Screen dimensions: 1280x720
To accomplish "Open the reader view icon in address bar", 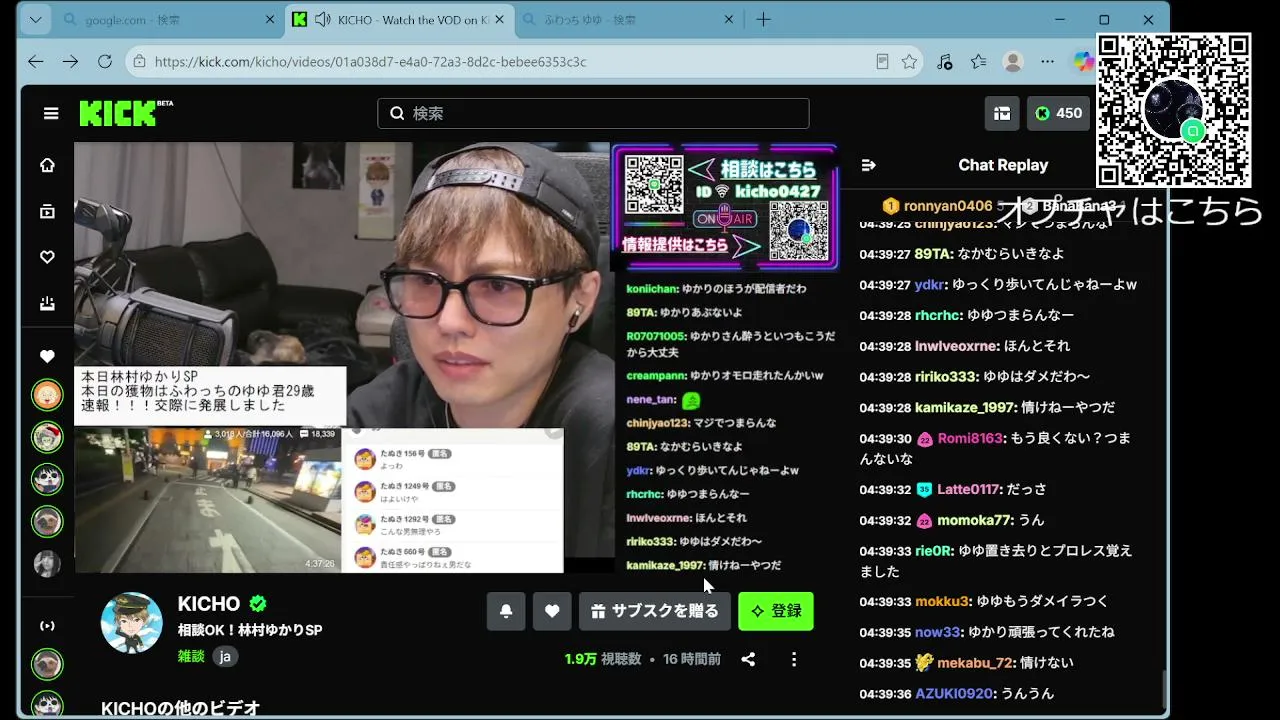I will tap(882, 62).
